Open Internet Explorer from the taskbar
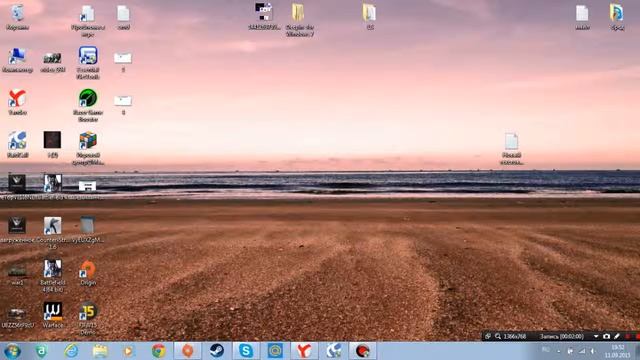 [71, 351]
